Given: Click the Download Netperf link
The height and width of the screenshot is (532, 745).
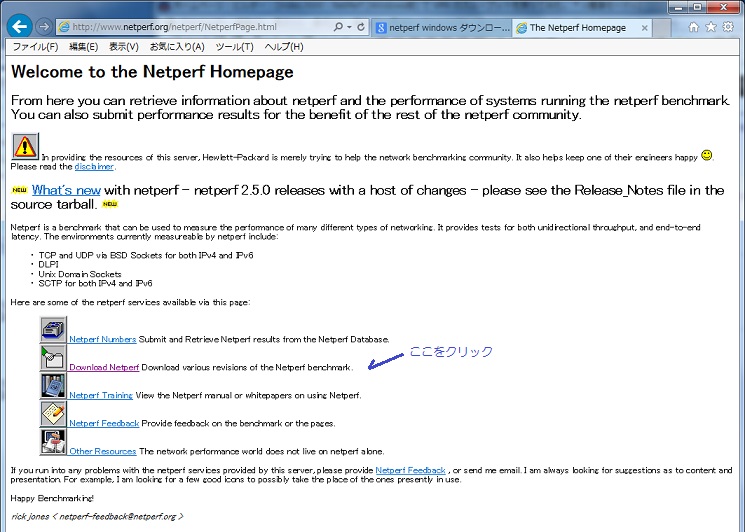Looking at the screenshot, I should (104, 367).
